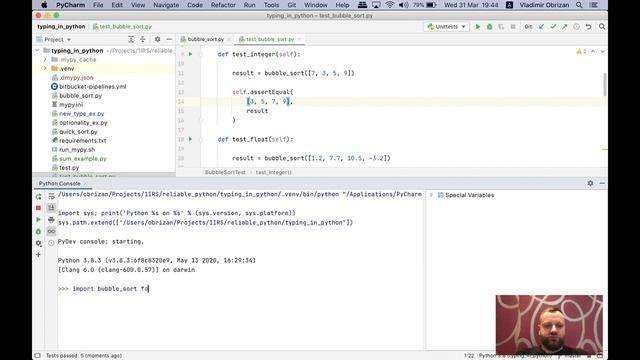Click test_integer() breadcrumb
Screen dimensions: 640x360
pos(273,172)
